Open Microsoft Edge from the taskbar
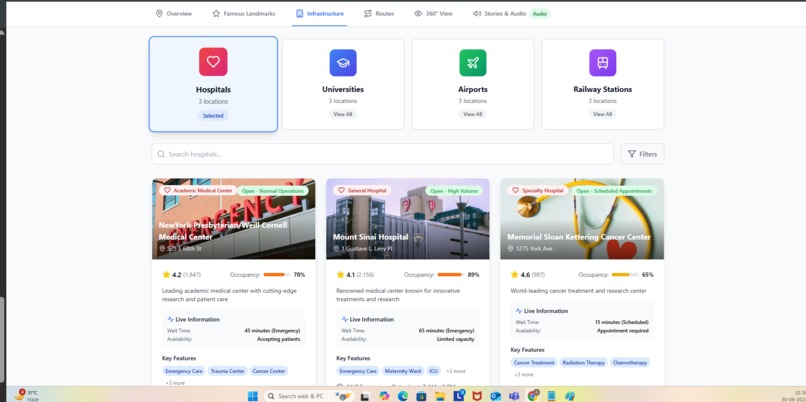 pyautogui.click(x=402, y=396)
